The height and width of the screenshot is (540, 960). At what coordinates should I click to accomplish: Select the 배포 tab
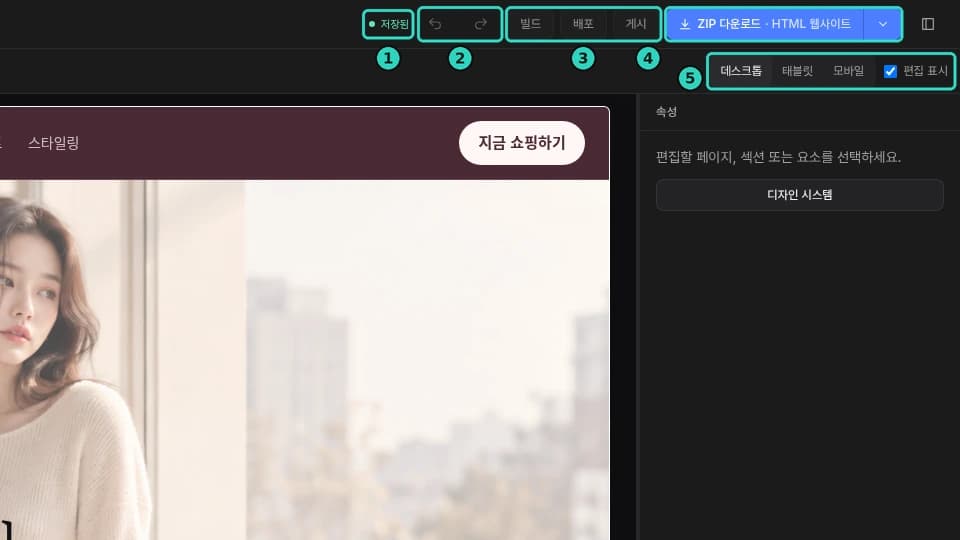click(x=583, y=24)
